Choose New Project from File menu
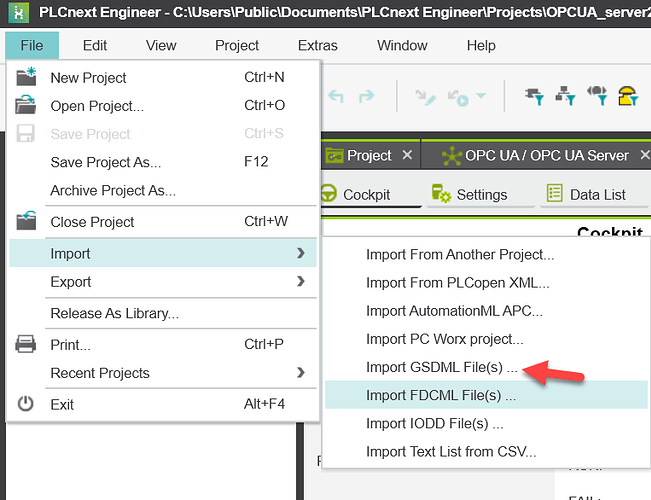 pyautogui.click(x=163, y=78)
